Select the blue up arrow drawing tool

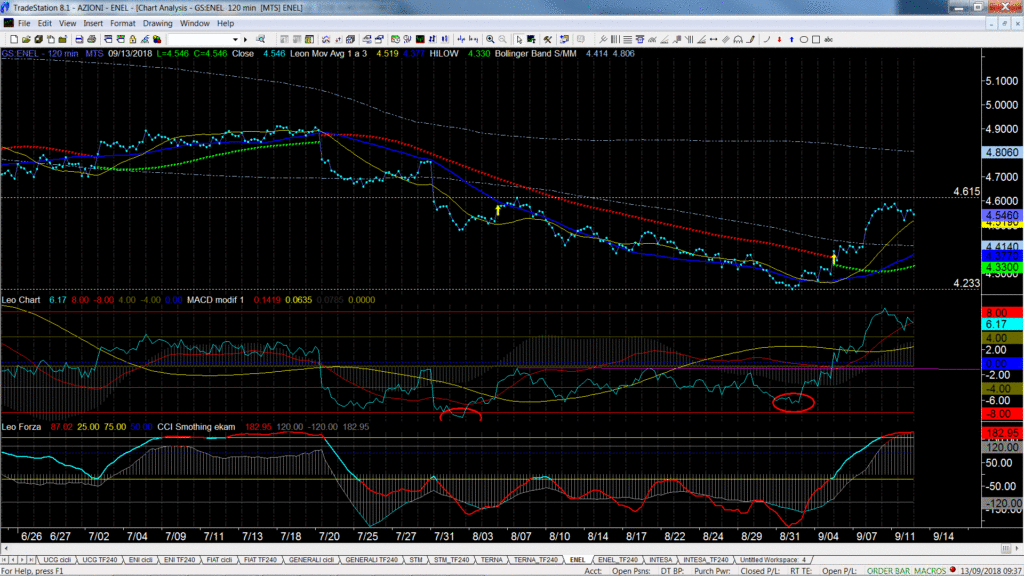click(792, 39)
